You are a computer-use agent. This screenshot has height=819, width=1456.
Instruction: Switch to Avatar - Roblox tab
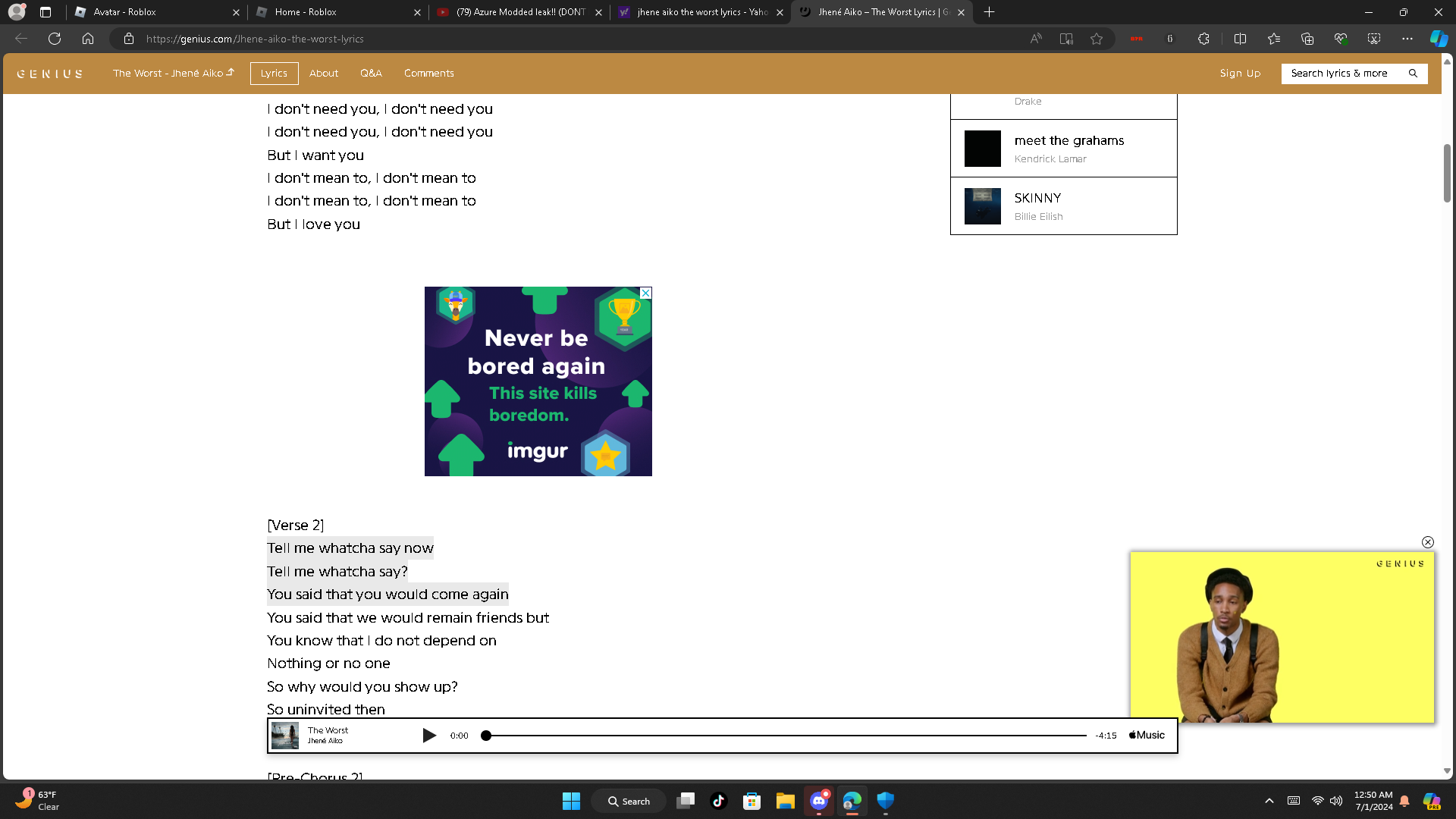pyautogui.click(x=155, y=12)
